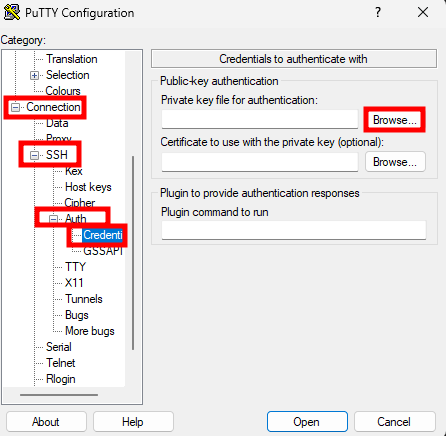This screenshot has height=436, width=446.
Task: Open the GSSAPI settings
Action: pyautogui.click(x=103, y=251)
